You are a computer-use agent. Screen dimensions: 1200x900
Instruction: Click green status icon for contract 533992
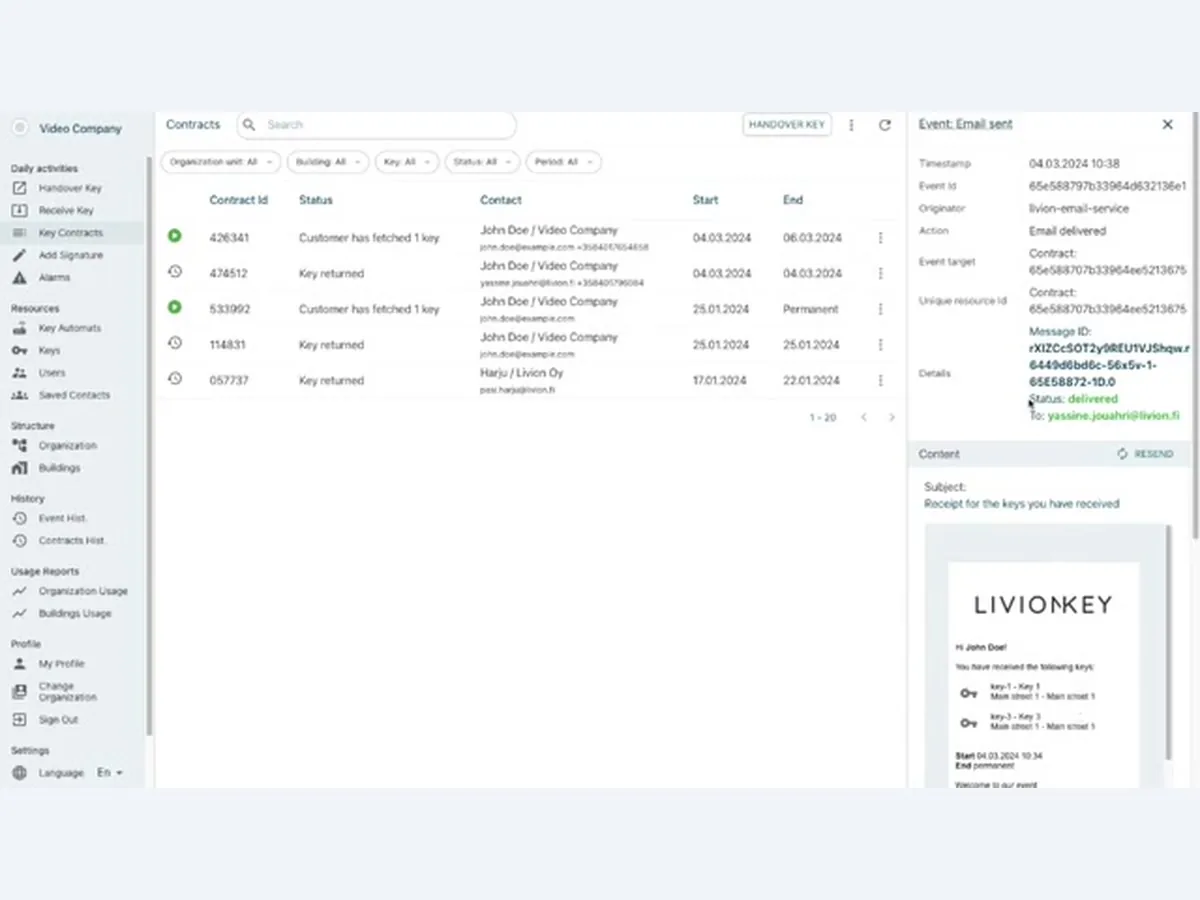click(175, 307)
